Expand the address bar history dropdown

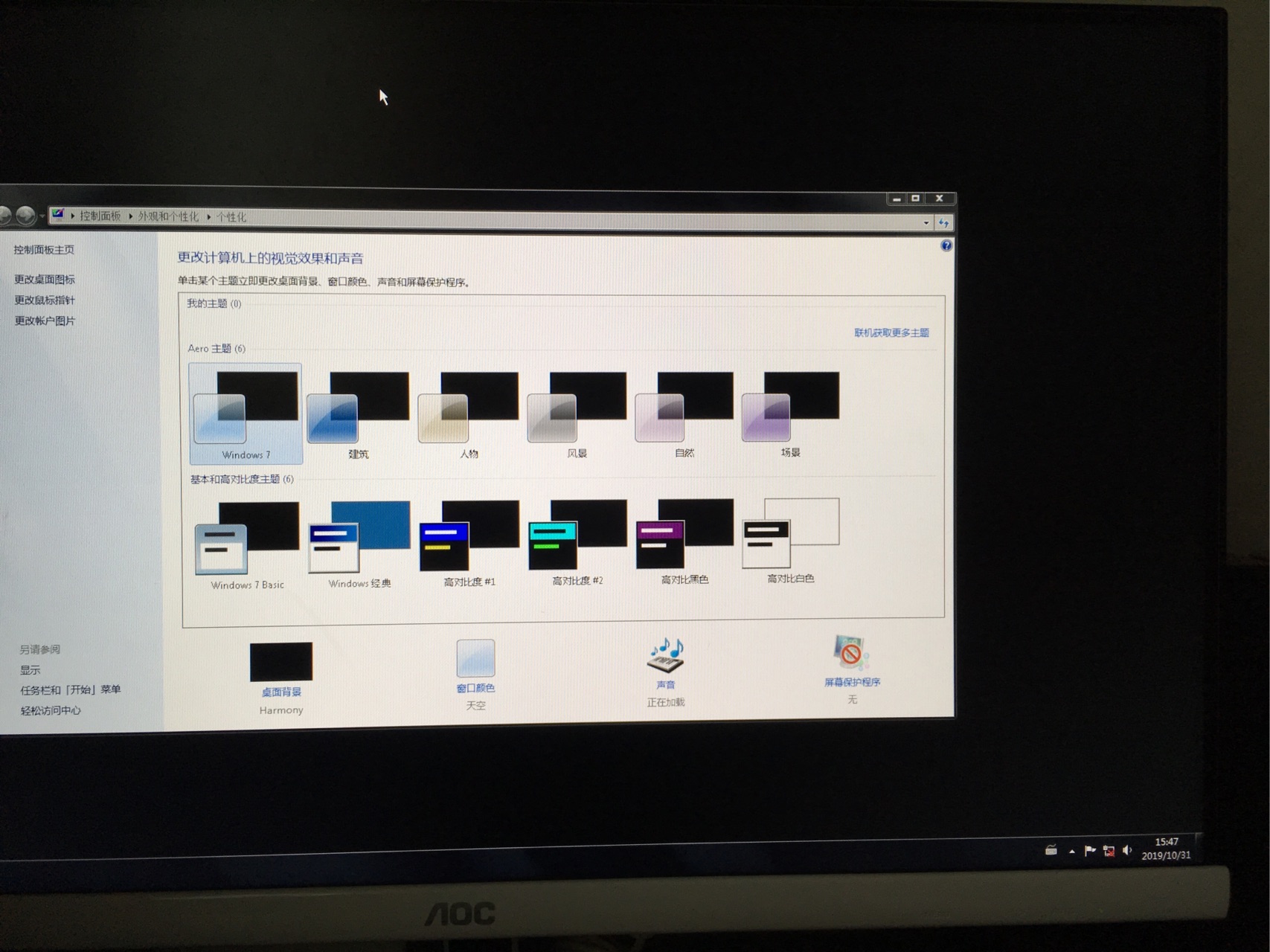[926, 222]
